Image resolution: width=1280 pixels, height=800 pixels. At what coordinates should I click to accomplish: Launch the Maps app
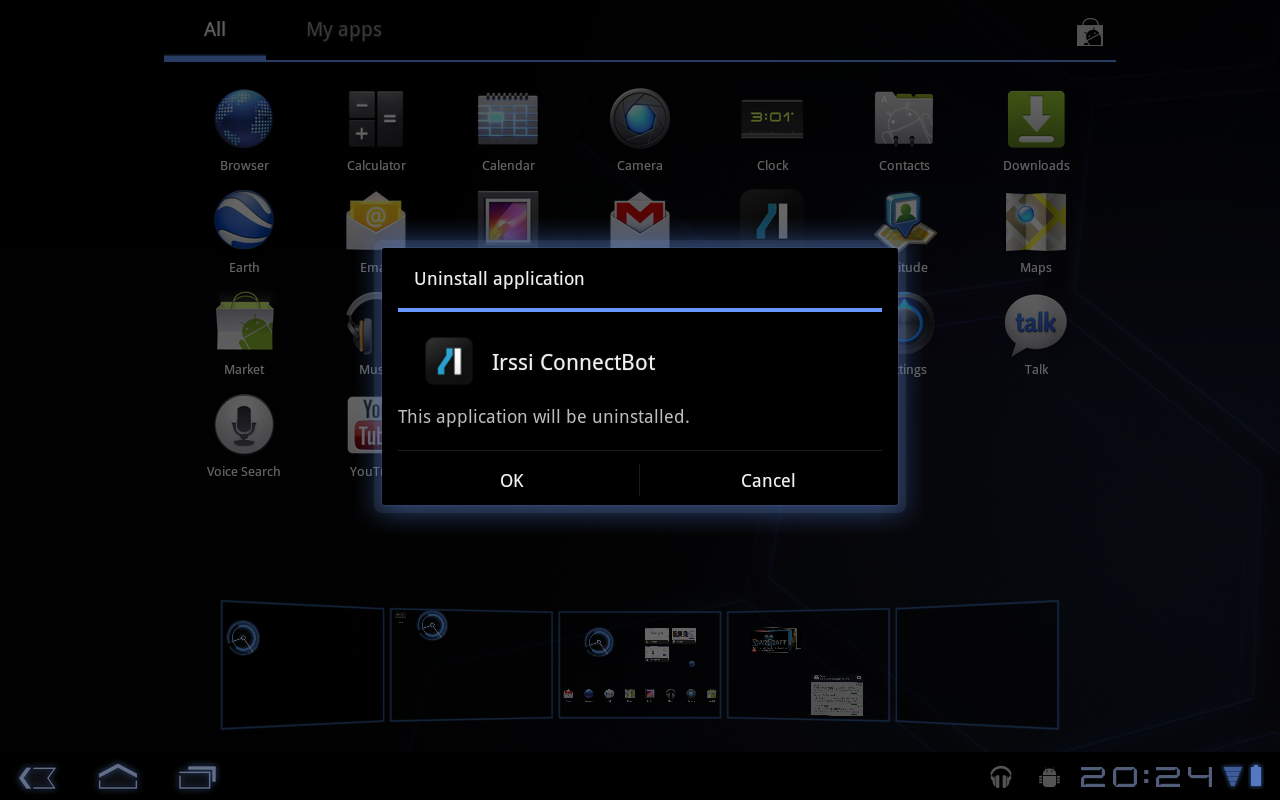tap(1036, 220)
